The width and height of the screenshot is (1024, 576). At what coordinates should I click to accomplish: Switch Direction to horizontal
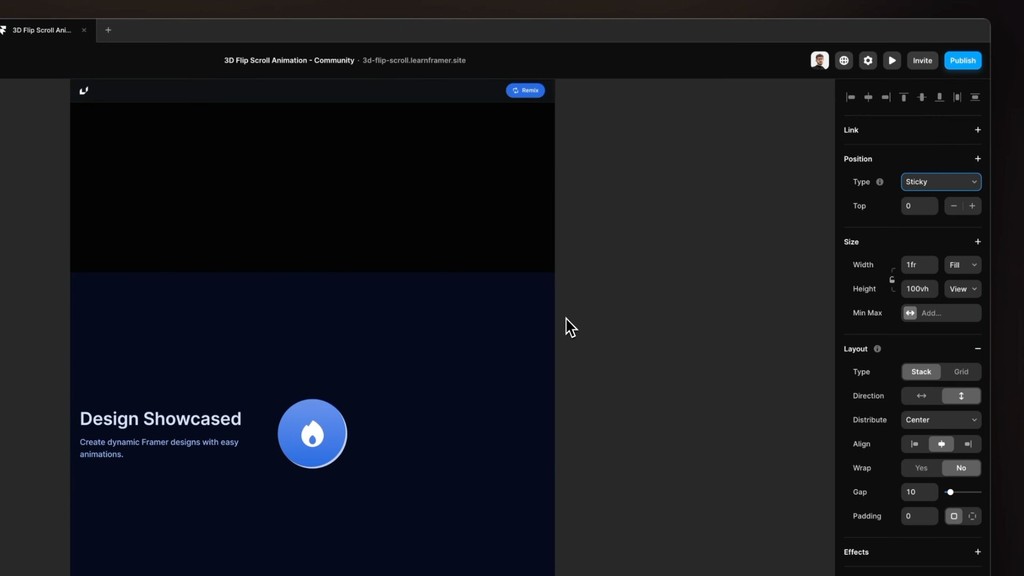click(920, 395)
